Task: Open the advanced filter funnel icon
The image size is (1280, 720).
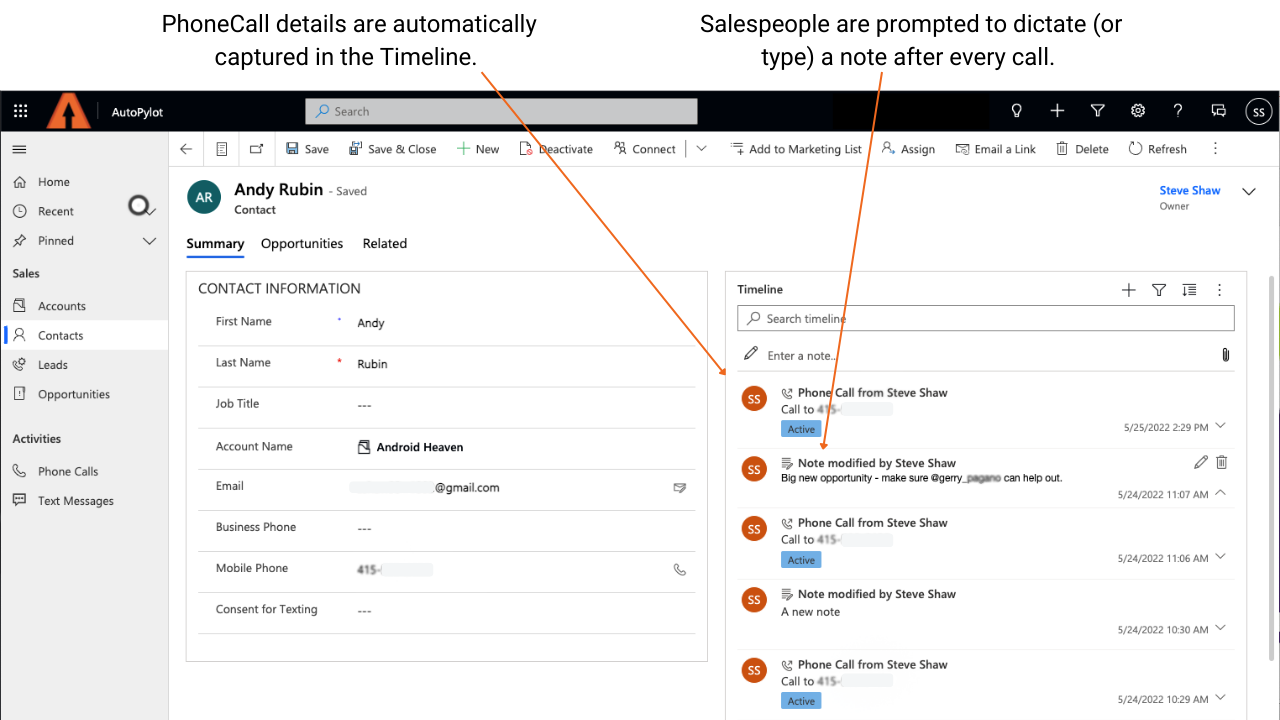Action: tap(1097, 111)
